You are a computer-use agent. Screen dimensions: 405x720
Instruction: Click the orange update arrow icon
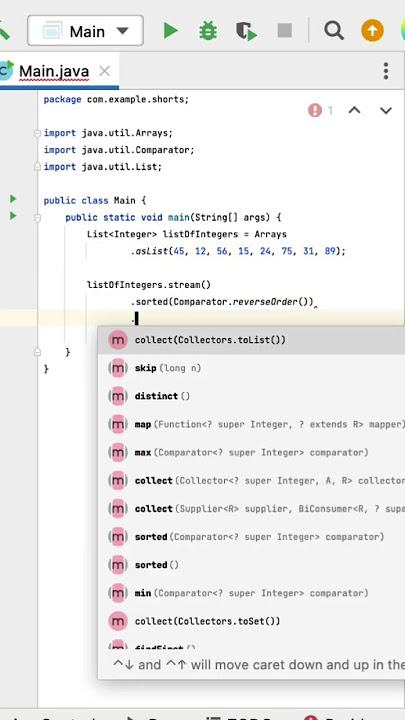pos(372,31)
